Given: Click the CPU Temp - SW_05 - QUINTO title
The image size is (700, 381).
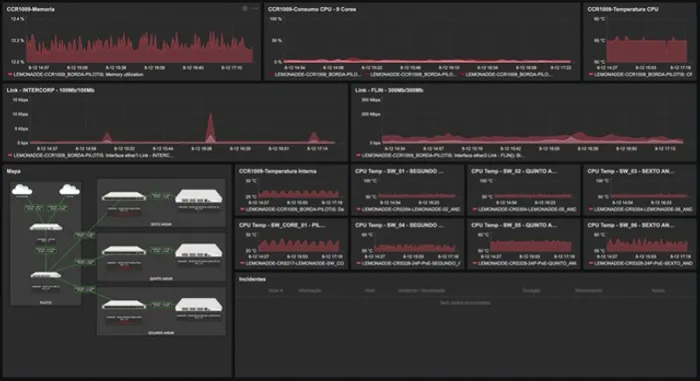Looking at the screenshot, I should (514, 225).
